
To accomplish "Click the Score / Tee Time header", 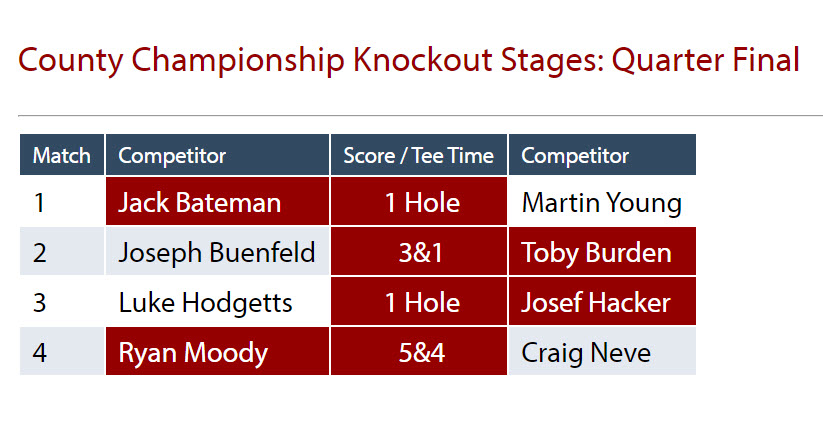I will (419, 155).
